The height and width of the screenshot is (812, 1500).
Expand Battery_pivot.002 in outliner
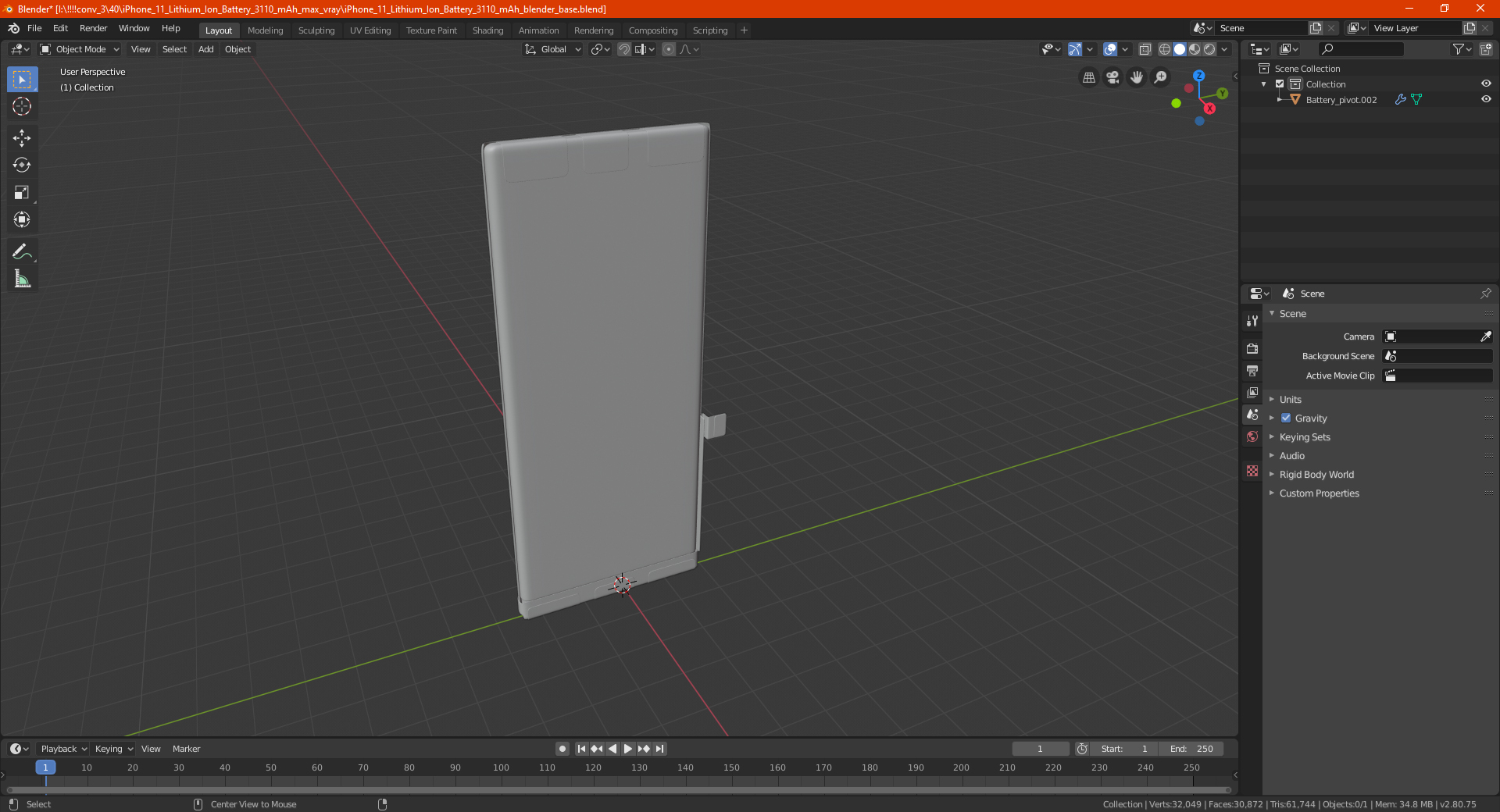(x=1279, y=99)
